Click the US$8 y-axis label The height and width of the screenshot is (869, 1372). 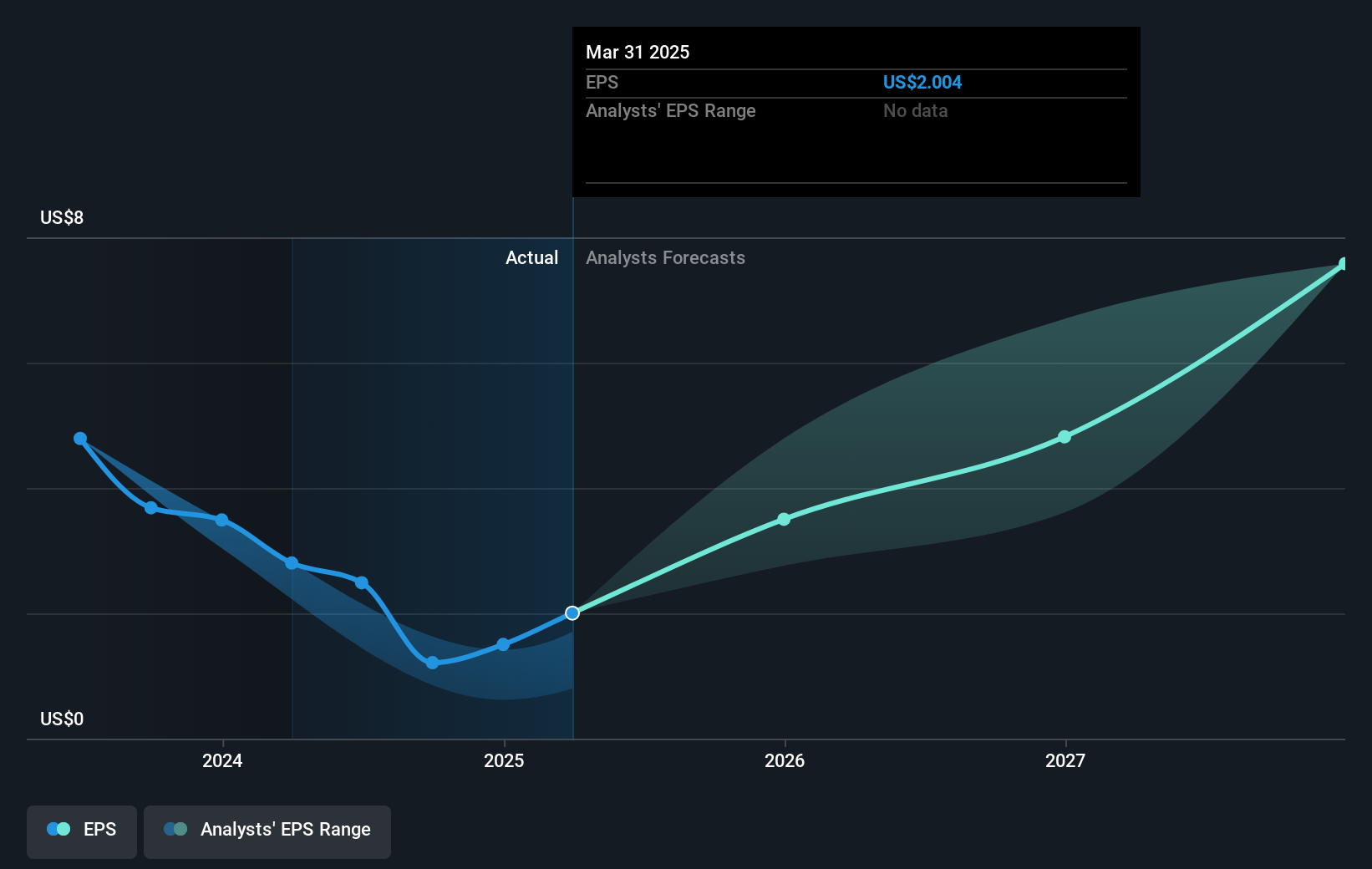point(62,217)
